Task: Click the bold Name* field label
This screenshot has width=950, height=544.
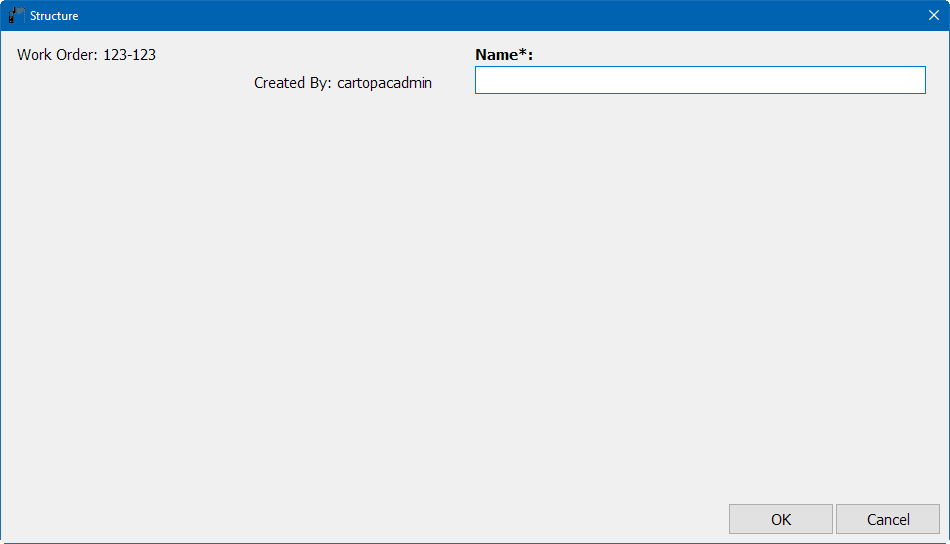Action: (x=503, y=55)
